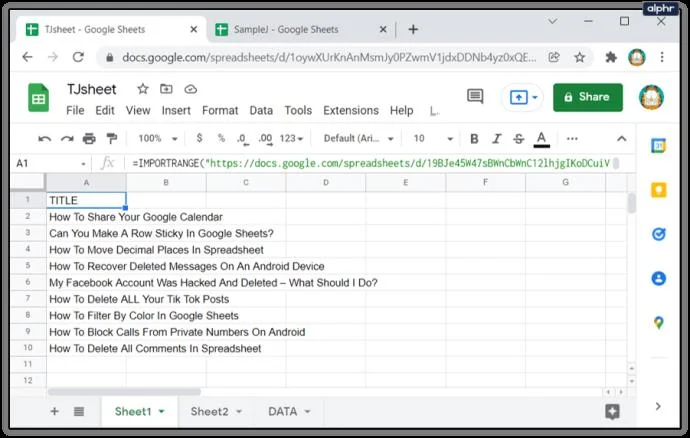The width and height of the screenshot is (690, 438).
Task: Open the Sheets home logo
Action: click(39, 97)
